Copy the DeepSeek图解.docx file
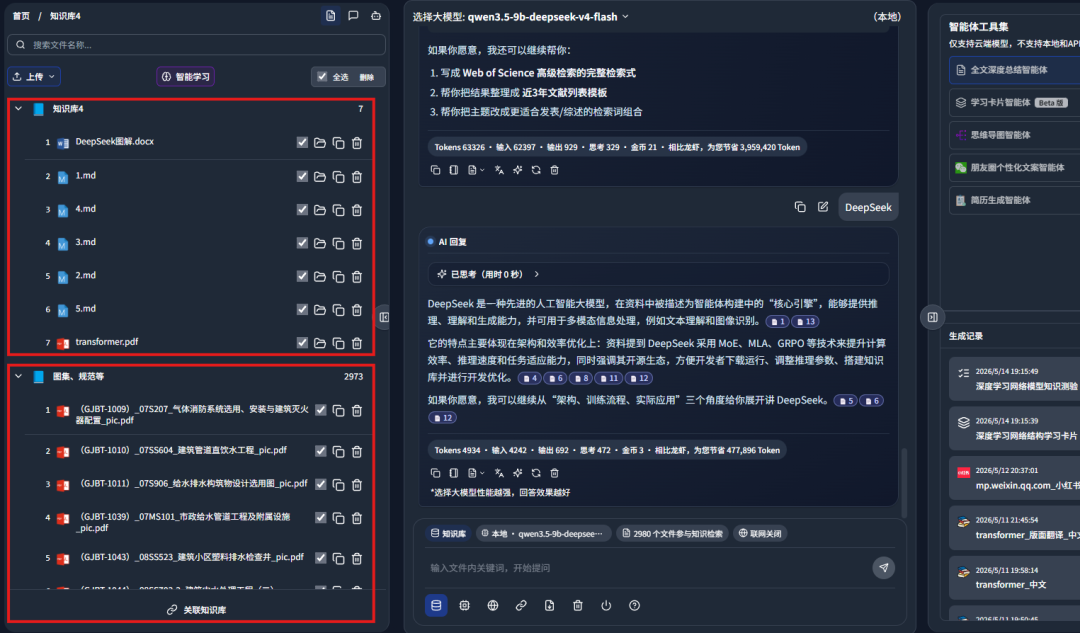Viewport: 1080px width, 633px height. (338, 143)
